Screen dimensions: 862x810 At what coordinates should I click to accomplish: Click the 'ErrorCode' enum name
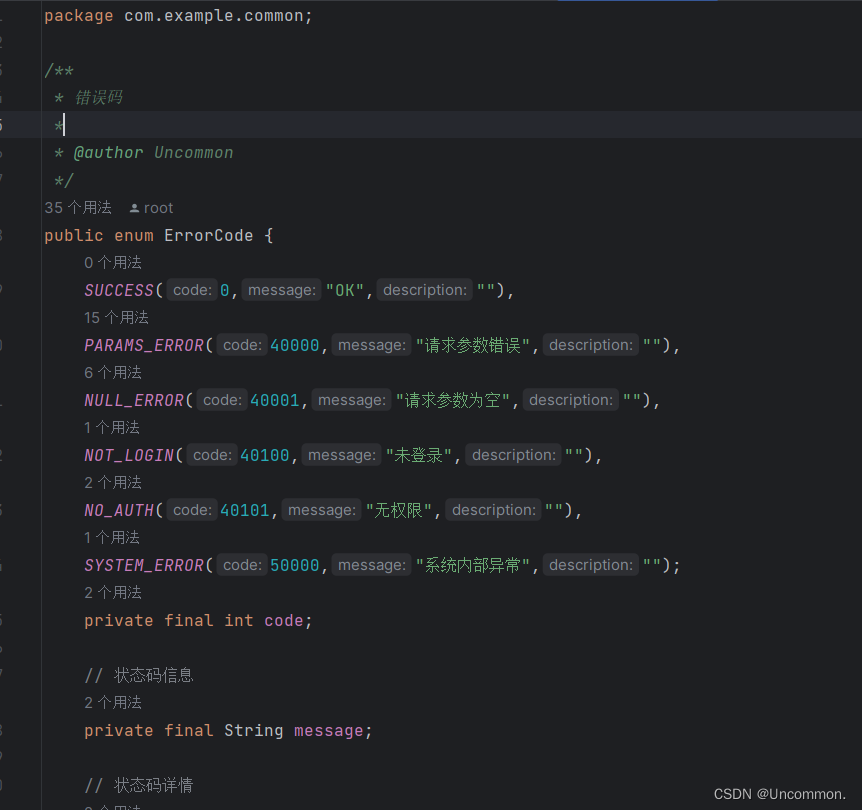(x=208, y=235)
